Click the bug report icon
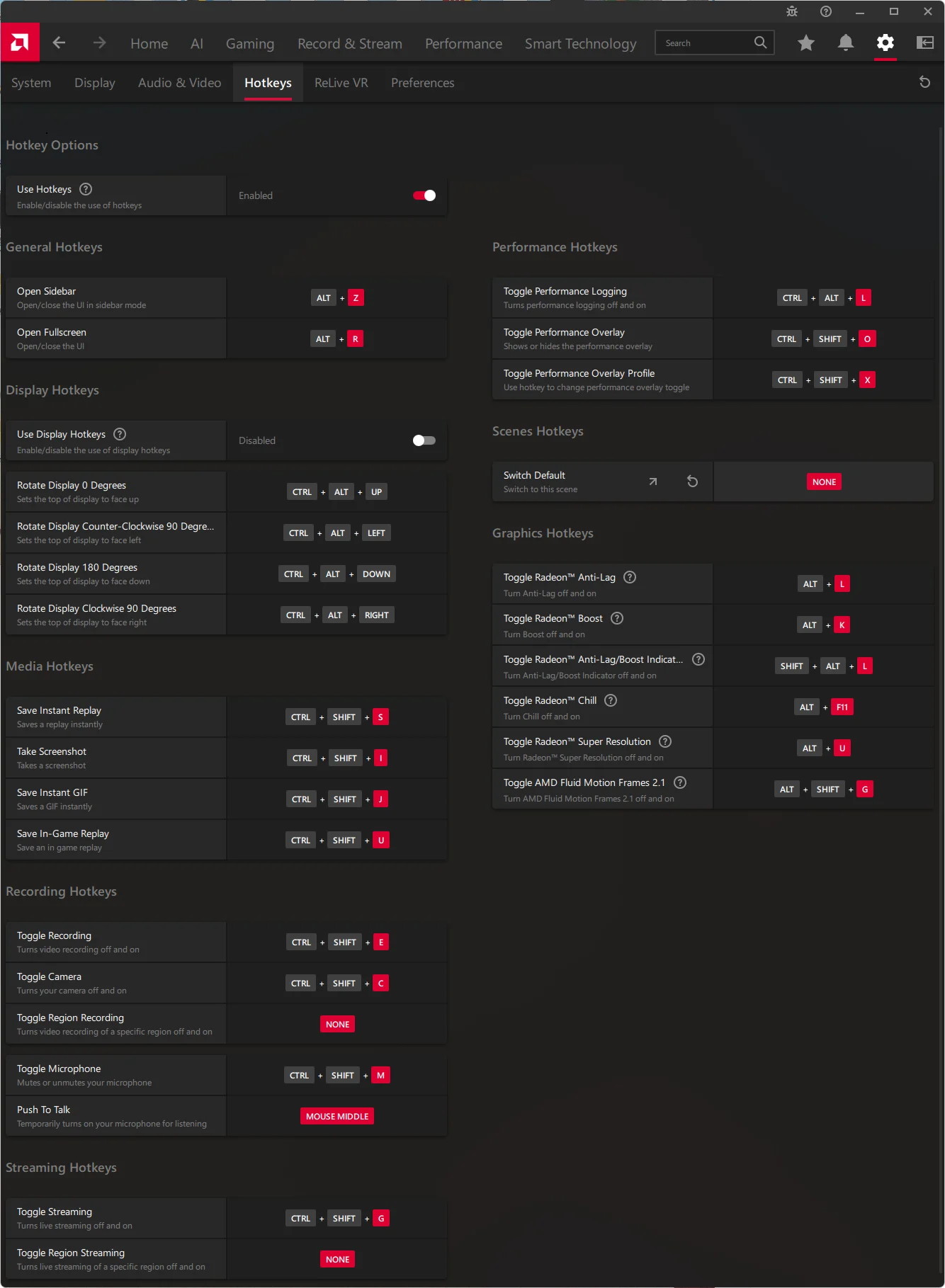945x1288 pixels. click(x=792, y=11)
